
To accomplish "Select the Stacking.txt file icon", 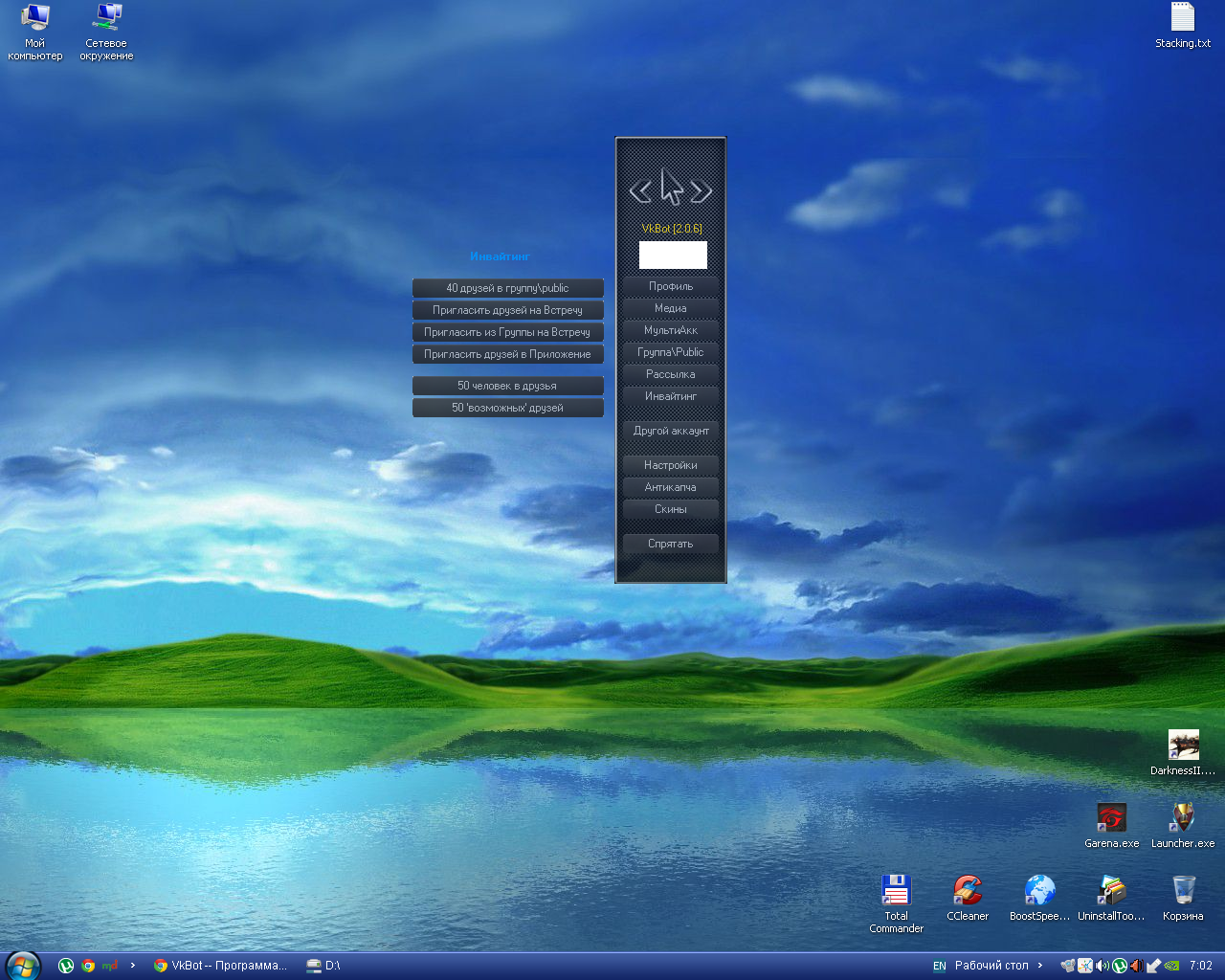I will [1183, 18].
